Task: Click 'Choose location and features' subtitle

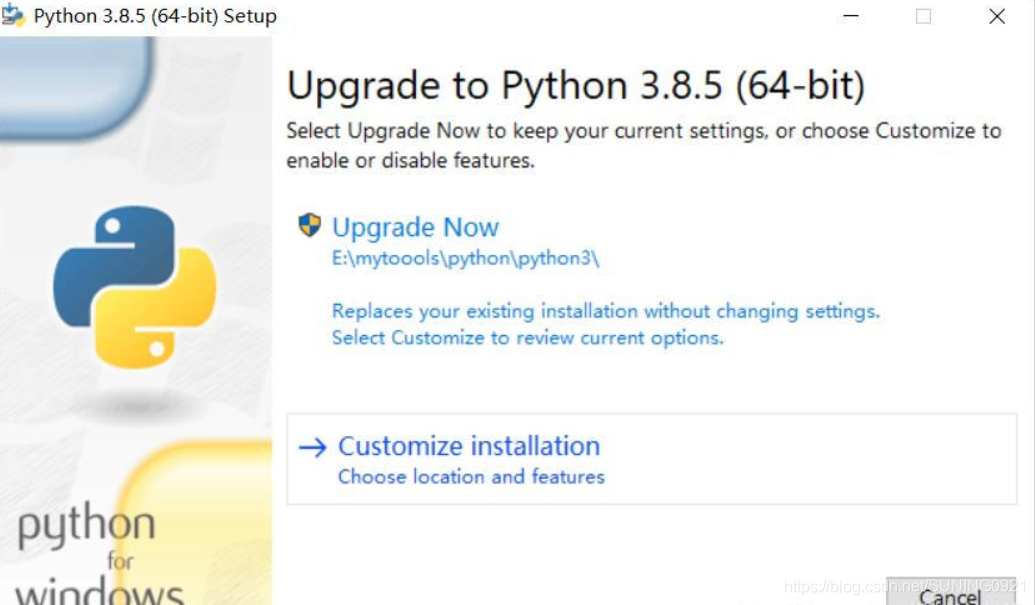Action: pyautogui.click(x=471, y=477)
